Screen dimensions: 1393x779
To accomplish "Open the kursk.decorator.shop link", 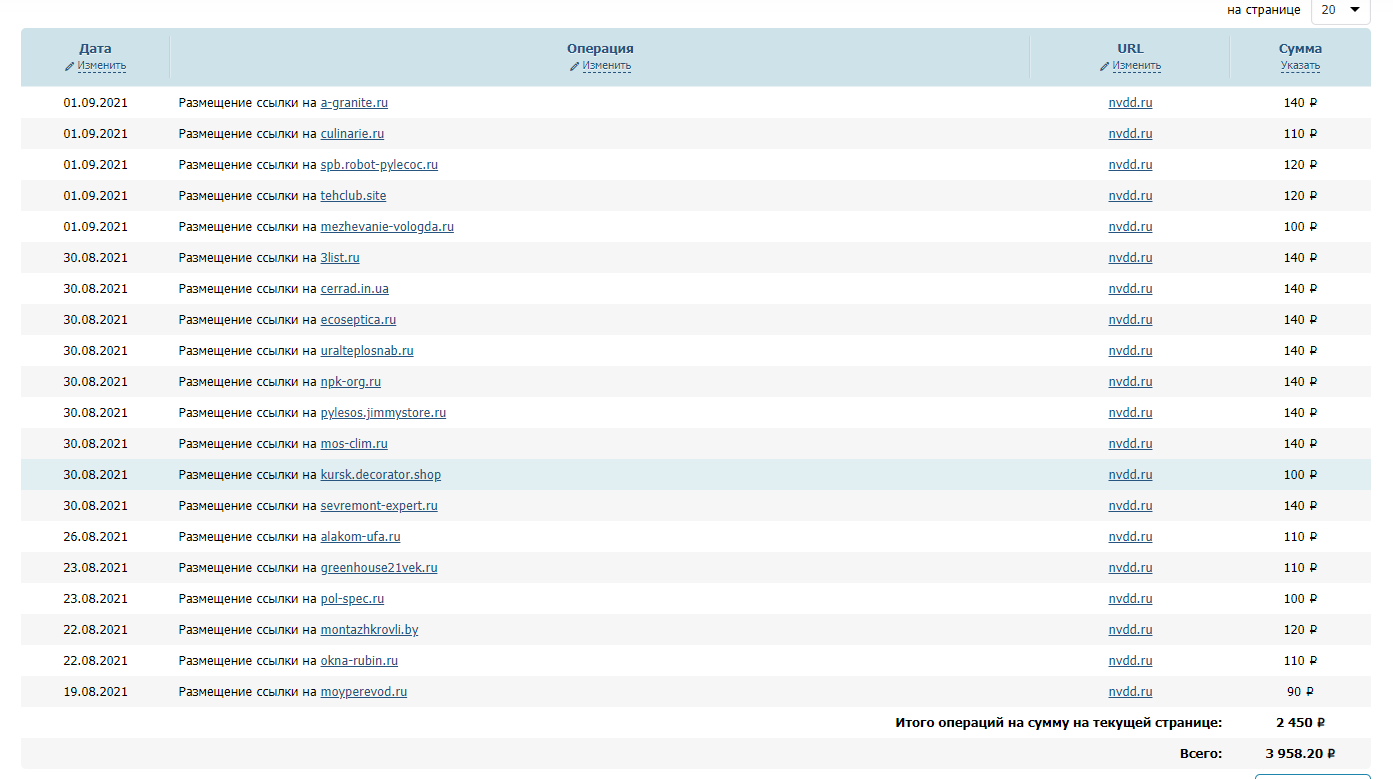I will [381, 475].
